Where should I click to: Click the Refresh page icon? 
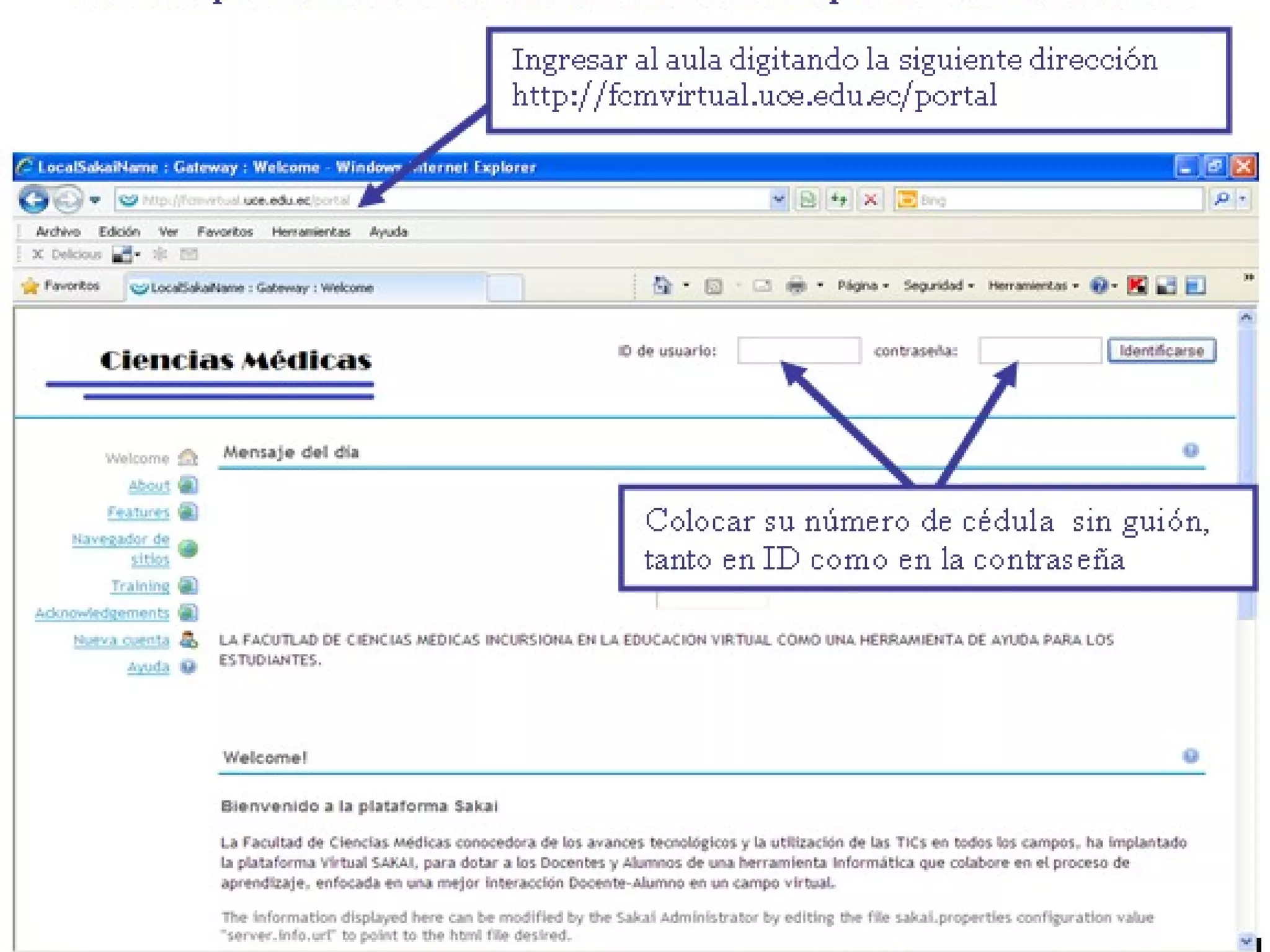click(839, 200)
